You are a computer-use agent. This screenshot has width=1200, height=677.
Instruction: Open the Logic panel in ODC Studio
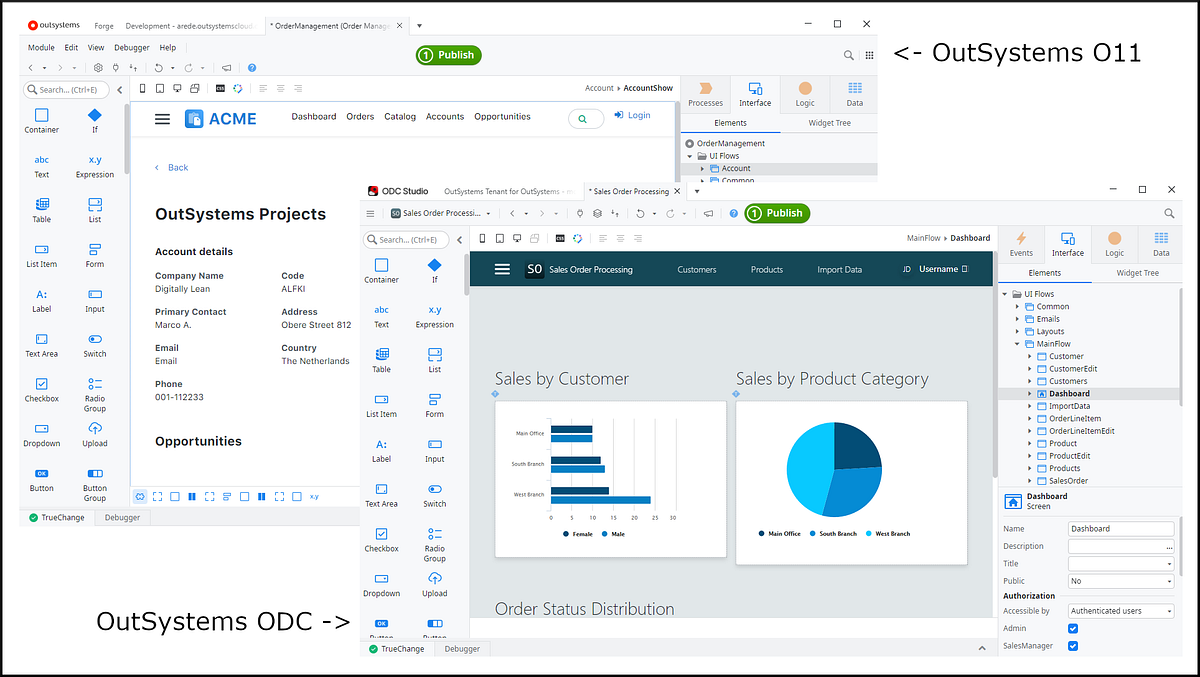[x=1114, y=243]
